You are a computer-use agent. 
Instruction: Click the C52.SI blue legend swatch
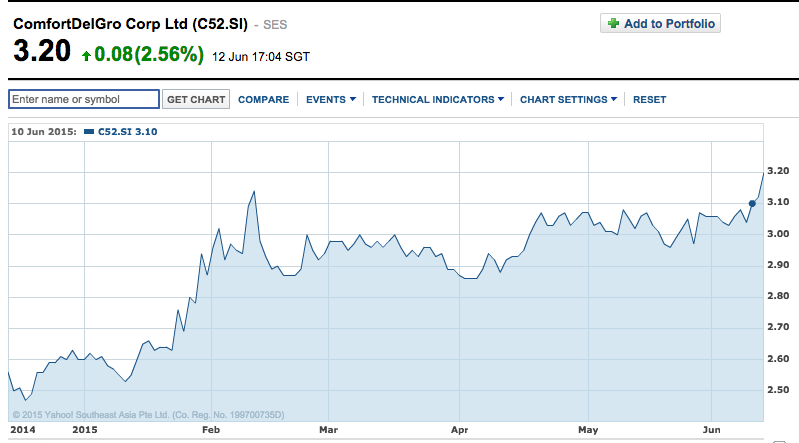point(89,132)
